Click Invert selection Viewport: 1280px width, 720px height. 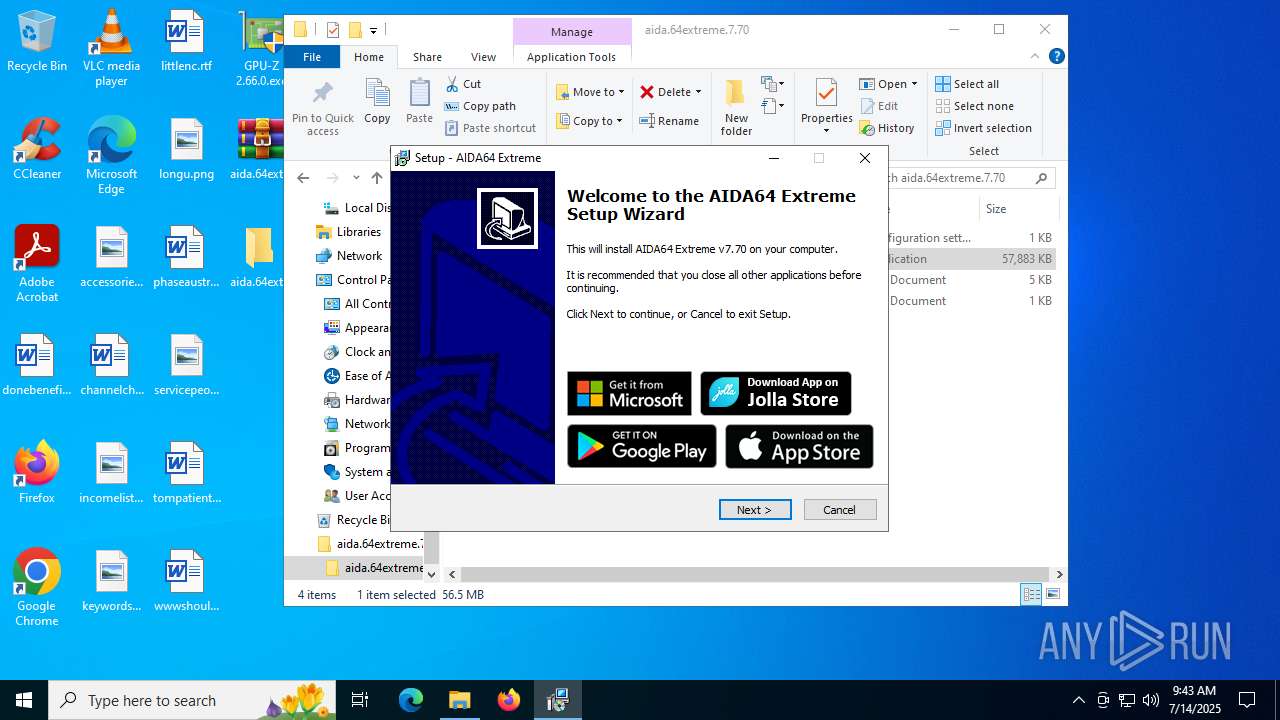(x=983, y=128)
